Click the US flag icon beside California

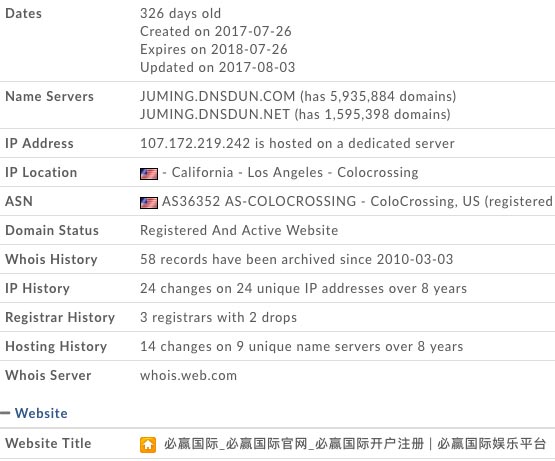click(x=149, y=173)
